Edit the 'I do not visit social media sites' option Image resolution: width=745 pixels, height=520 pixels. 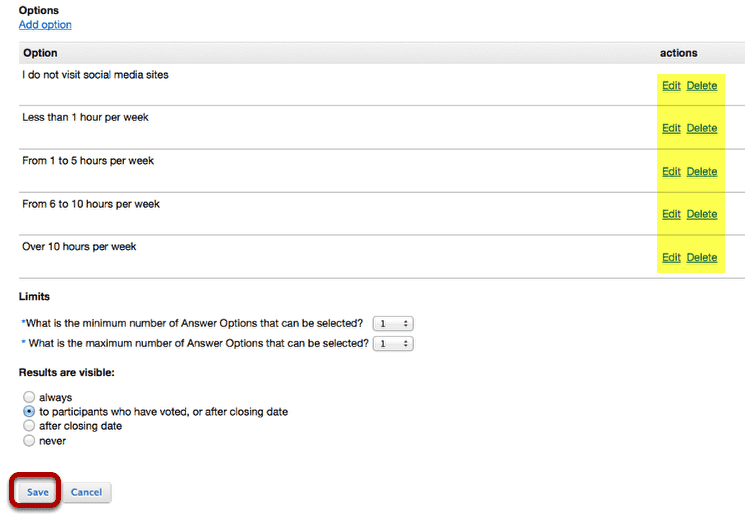click(671, 86)
